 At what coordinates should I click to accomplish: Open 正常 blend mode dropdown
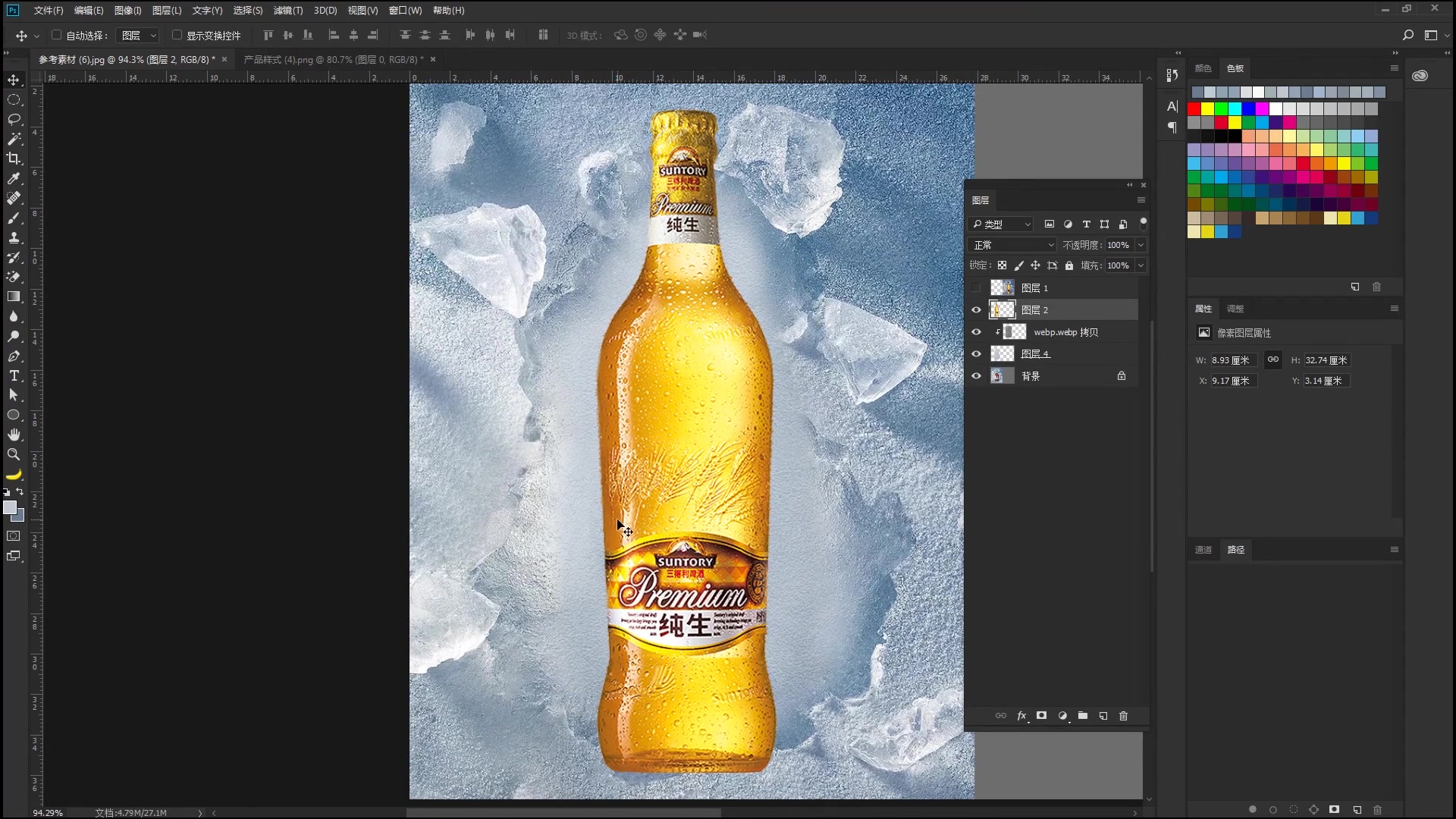click(x=1013, y=245)
